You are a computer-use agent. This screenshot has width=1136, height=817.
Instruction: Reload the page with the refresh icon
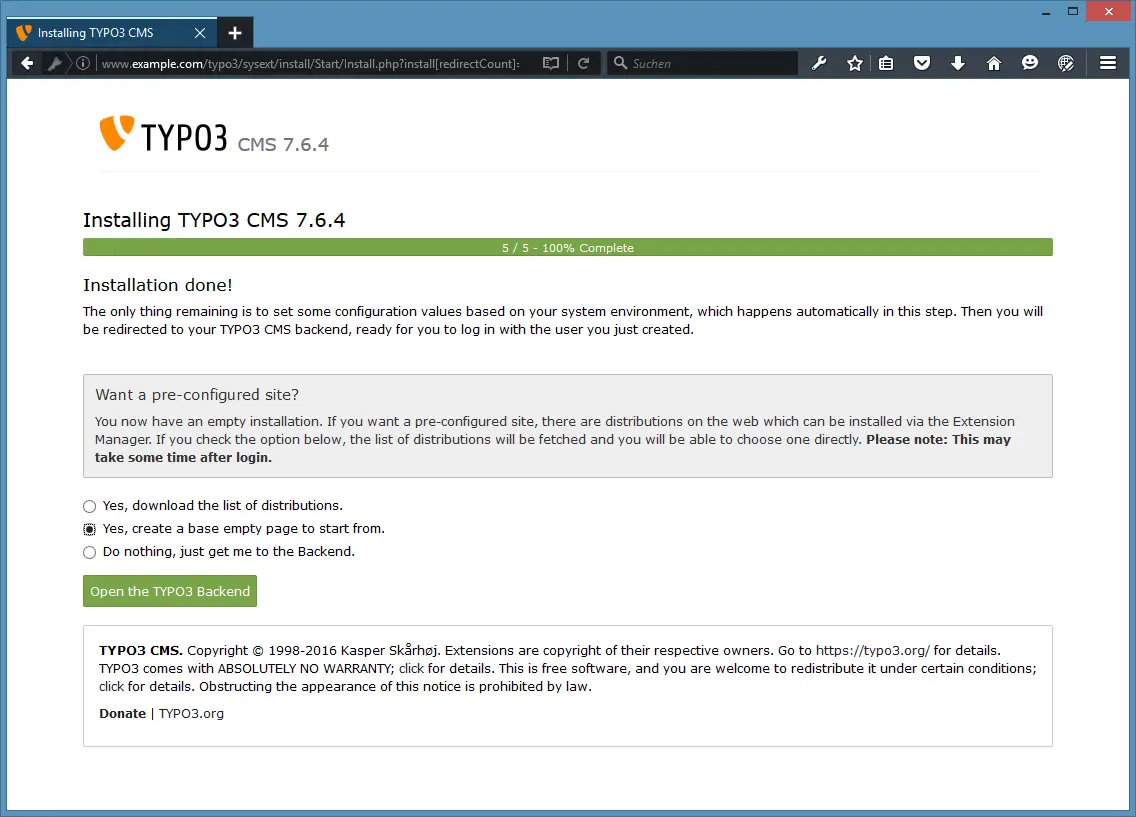(x=583, y=63)
